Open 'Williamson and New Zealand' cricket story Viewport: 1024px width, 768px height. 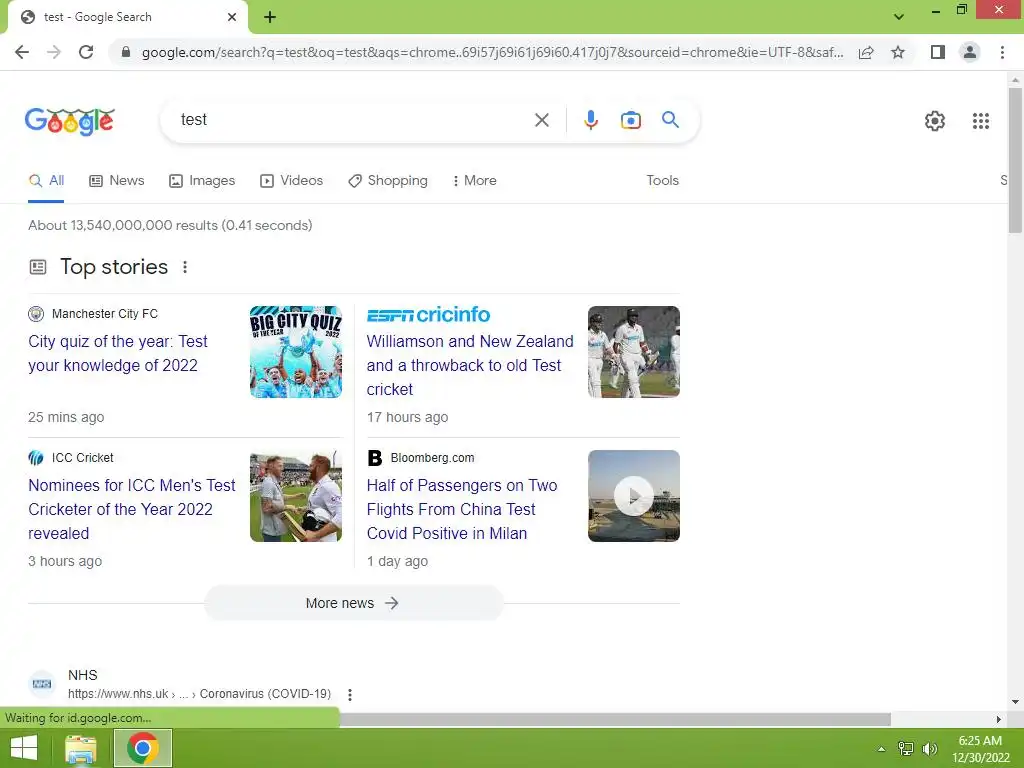point(470,365)
